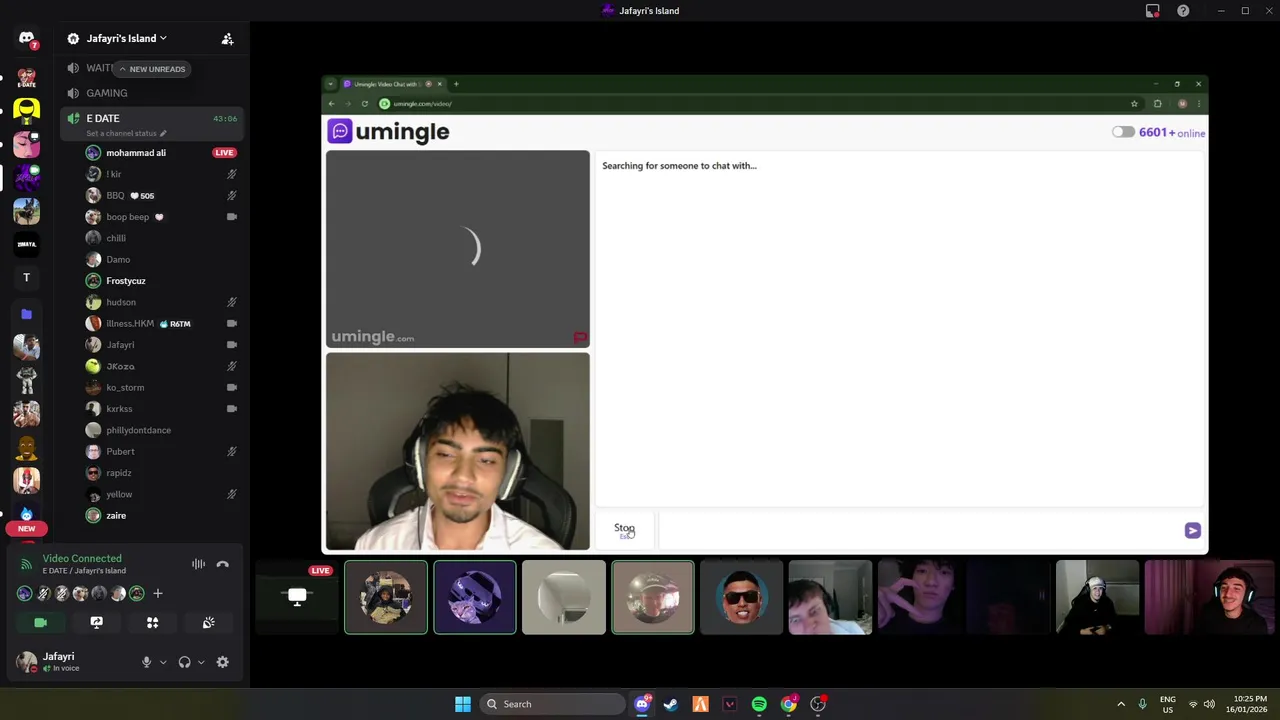The image size is (1280, 720).
Task: Click the ENG US language indicator
Action: tap(1167, 704)
